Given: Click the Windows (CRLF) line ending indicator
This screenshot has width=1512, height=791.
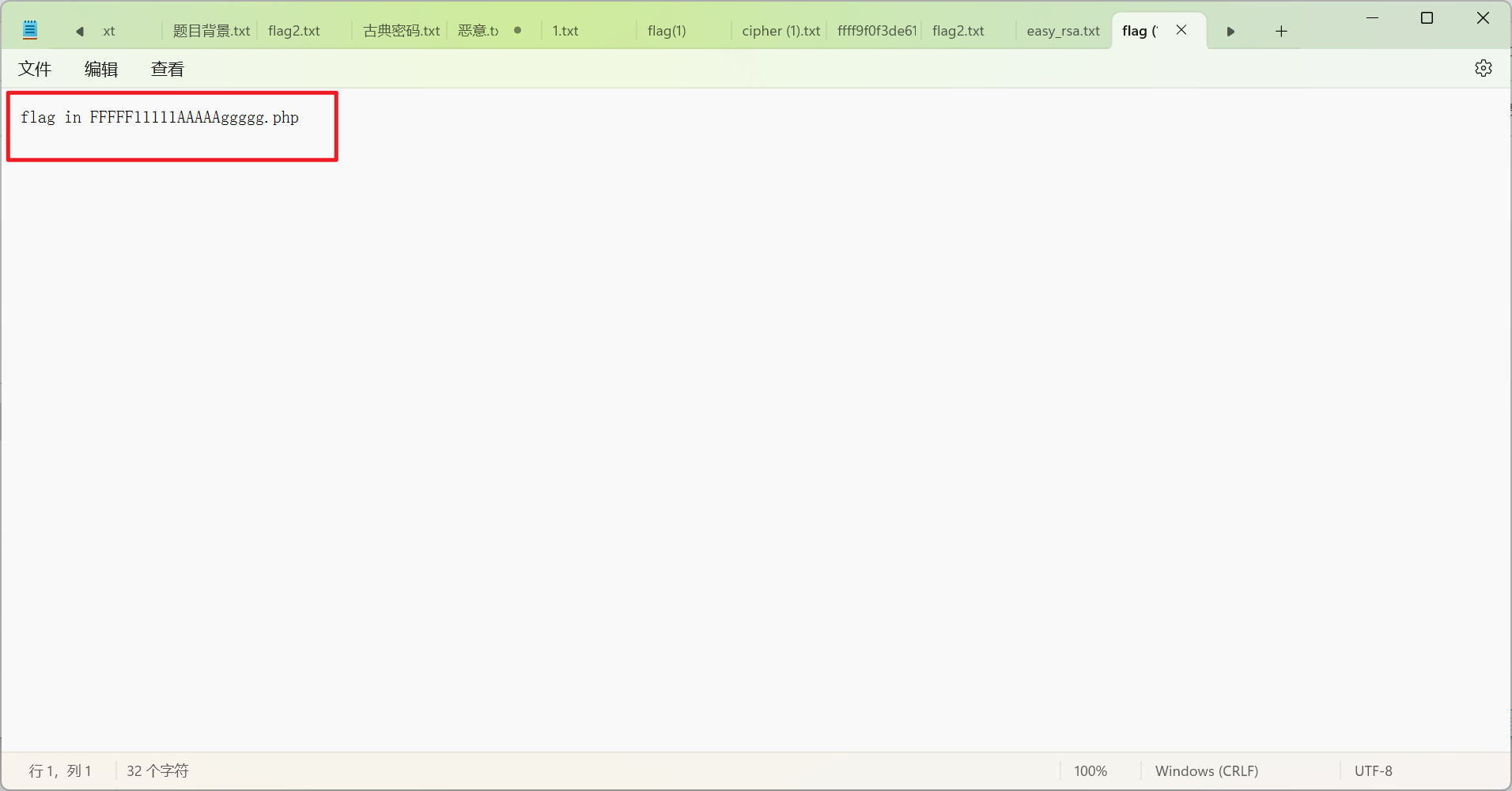Looking at the screenshot, I should pyautogui.click(x=1207, y=771).
